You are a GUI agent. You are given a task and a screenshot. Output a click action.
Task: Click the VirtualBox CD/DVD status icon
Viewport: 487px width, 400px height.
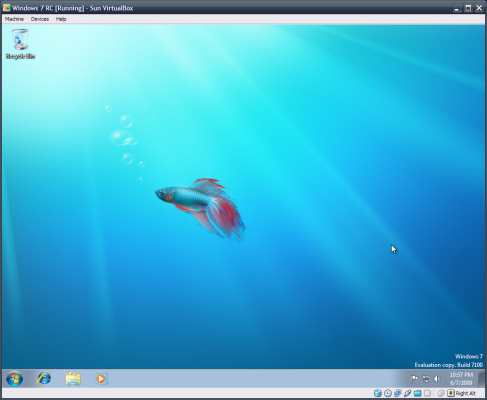click(x=388, y=393)
